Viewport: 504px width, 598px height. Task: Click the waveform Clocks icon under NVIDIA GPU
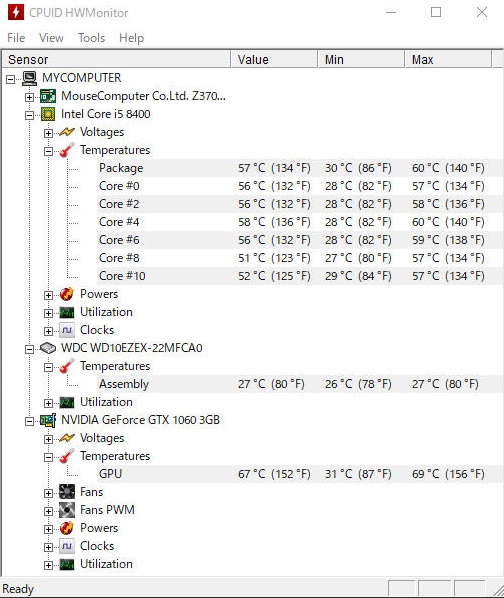click(67, 546)
